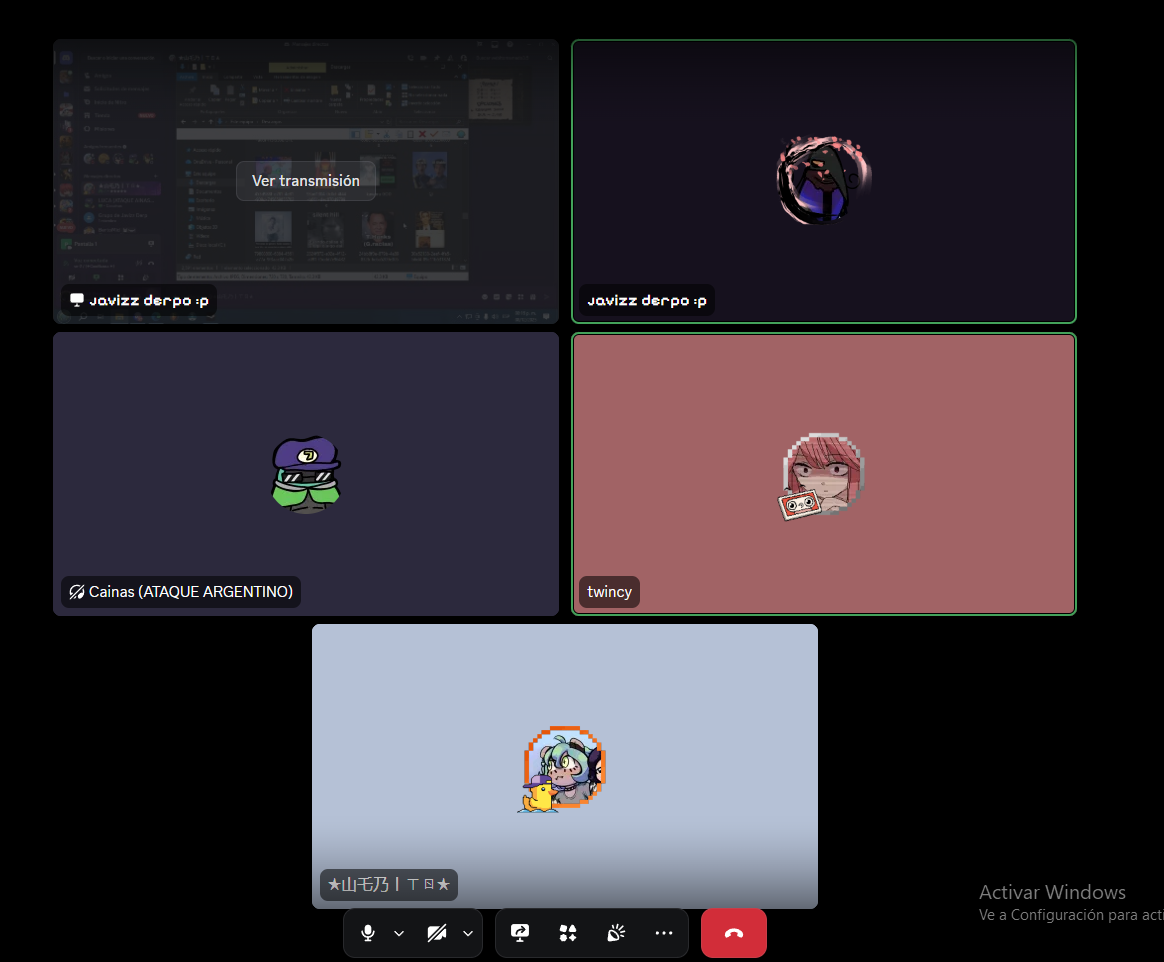This screenshot has width=1164, height=962.
Task: Click Cainas's purple-cap avatar
Action: point(306,474)
